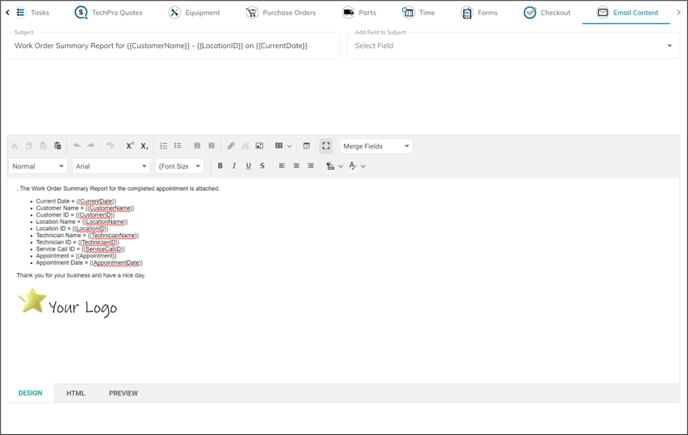Toggle italic formatting
Viewport: 688px width, 435px height.
point(234,166)
